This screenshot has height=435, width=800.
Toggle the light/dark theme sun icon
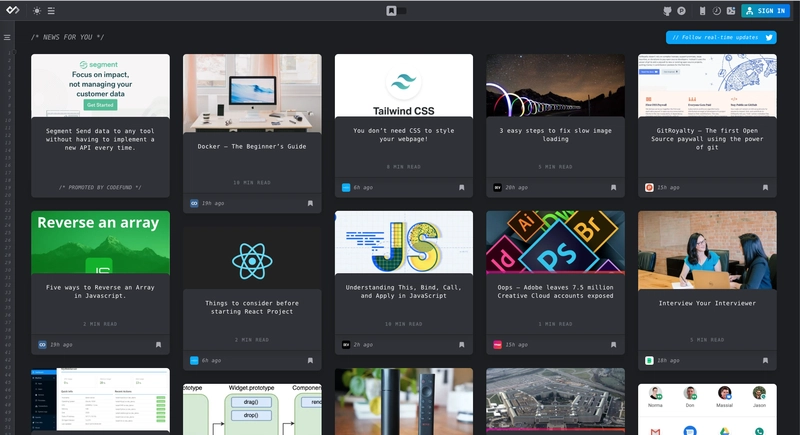[x=37, y=11]
